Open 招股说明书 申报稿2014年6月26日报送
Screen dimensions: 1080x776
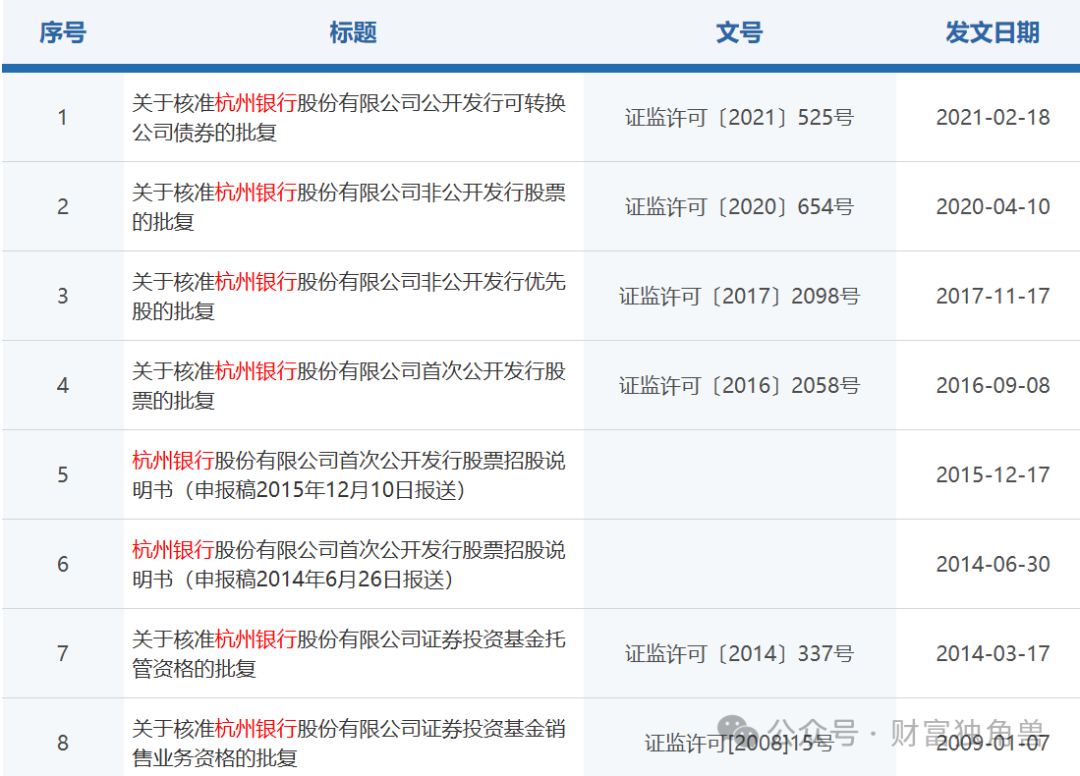pyautogui.click(x=349, y=565)
